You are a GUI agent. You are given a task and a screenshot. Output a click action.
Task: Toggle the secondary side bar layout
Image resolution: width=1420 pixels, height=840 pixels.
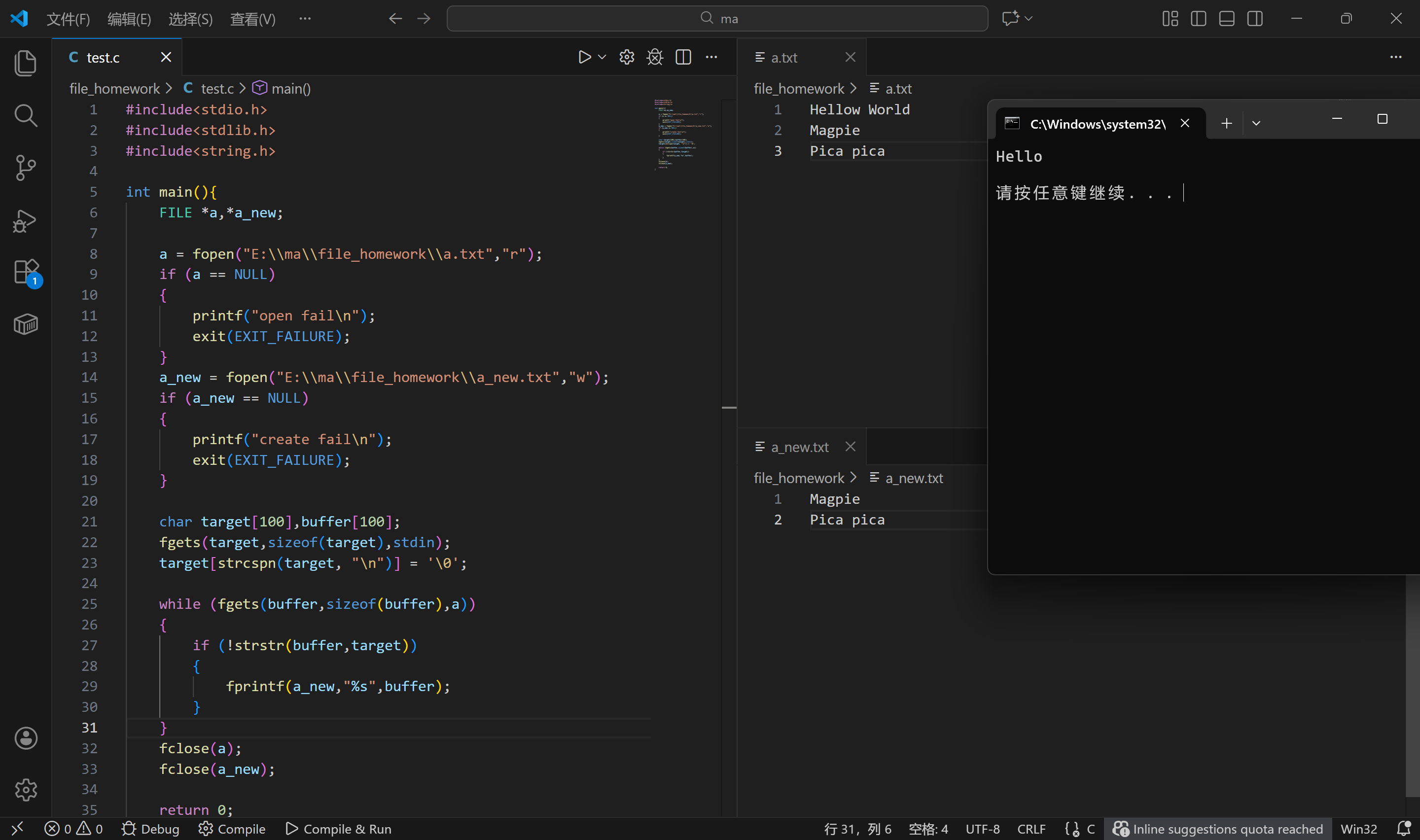[x=1255, y=19]
